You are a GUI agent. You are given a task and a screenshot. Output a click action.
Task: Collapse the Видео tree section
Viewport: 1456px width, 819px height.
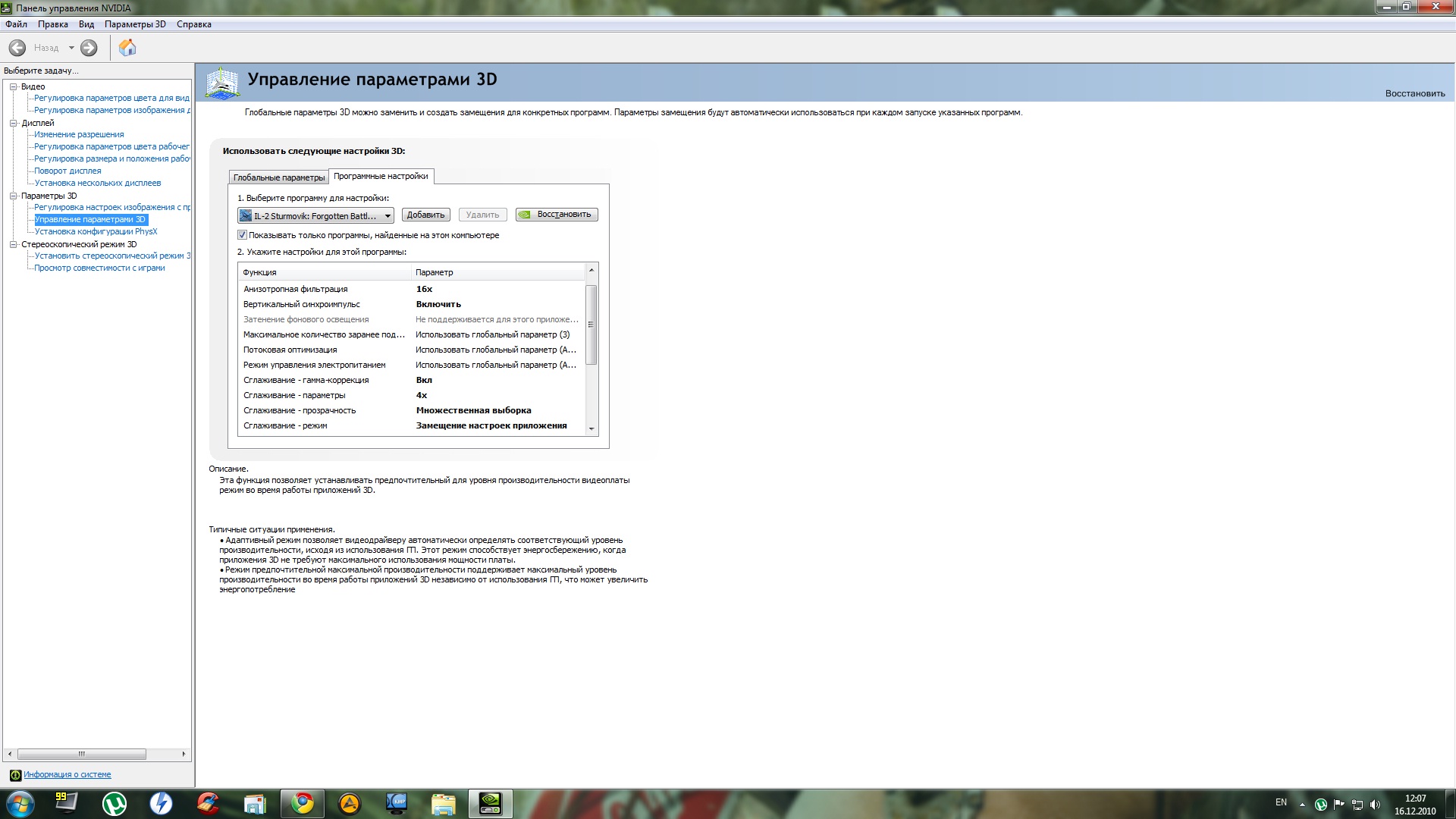coord(13,86)
